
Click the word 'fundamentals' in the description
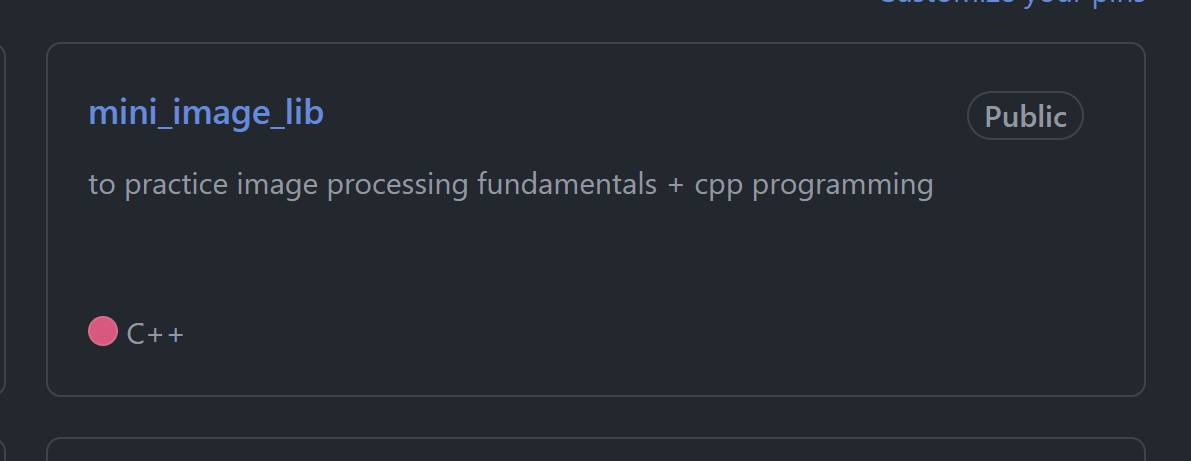click(x=567, y=185)
